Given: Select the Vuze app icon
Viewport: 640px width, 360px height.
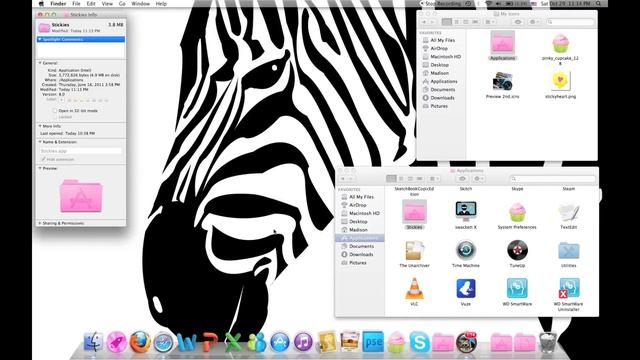Looking at the screenshot, I should coord(466,289).
